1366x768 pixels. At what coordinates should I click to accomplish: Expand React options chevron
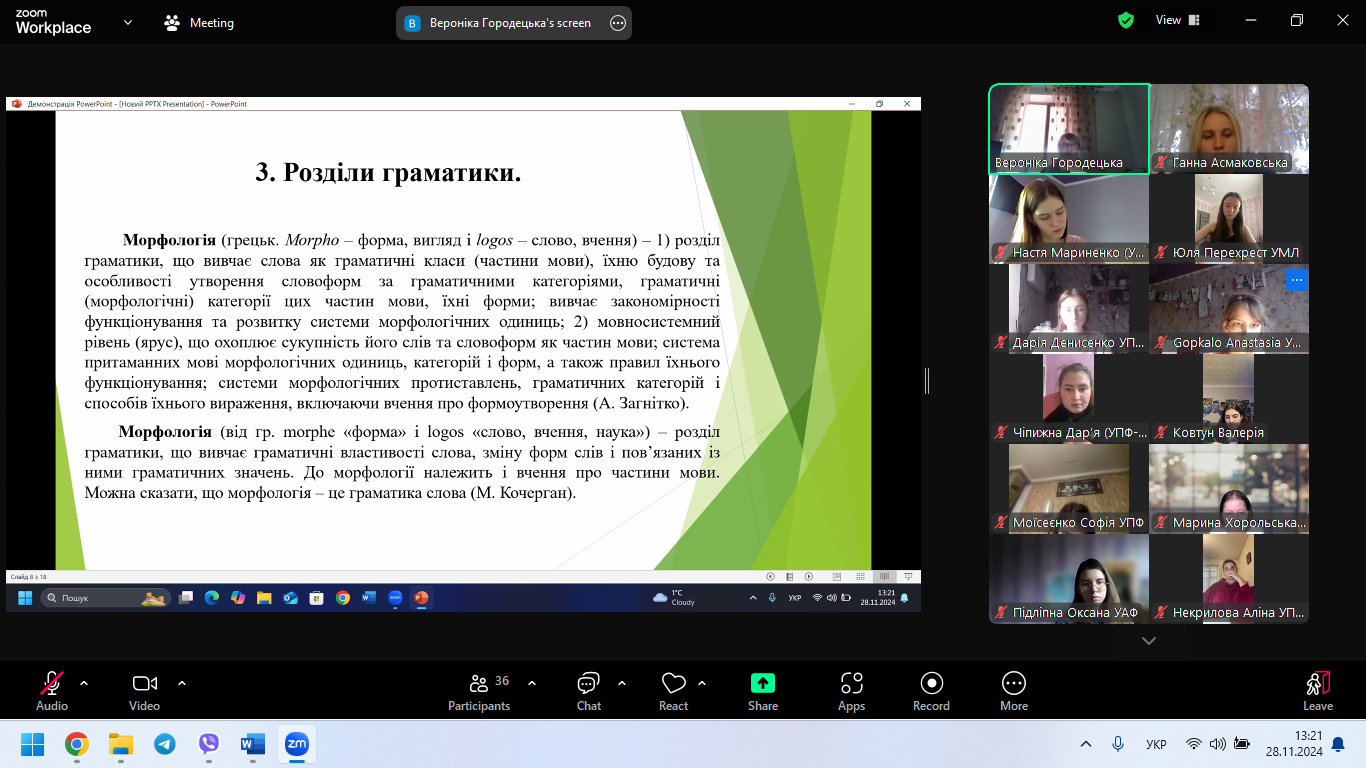[x=702, y=684]
